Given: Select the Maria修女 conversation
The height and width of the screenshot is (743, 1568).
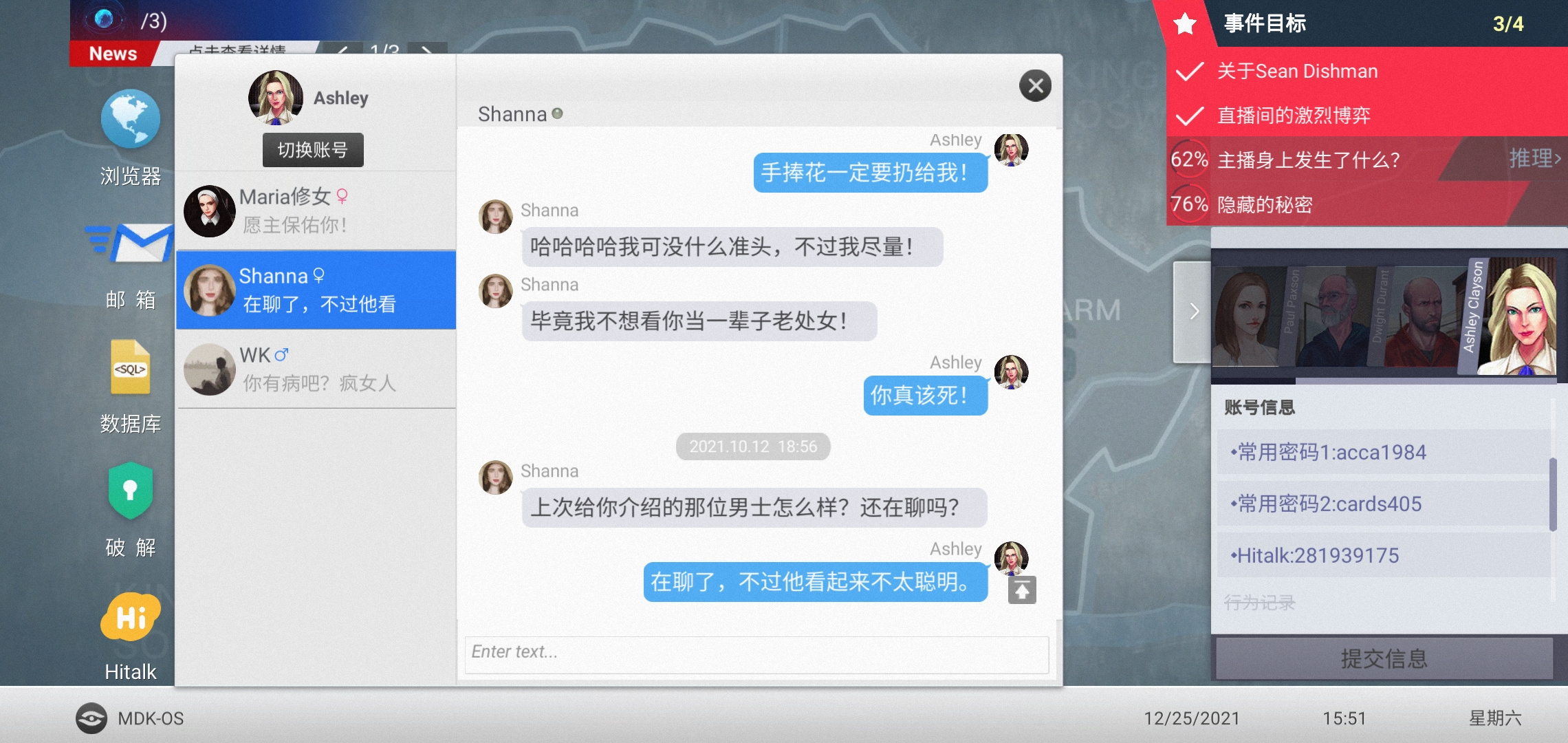Looking at the screenshot, I should click(316, 211).
